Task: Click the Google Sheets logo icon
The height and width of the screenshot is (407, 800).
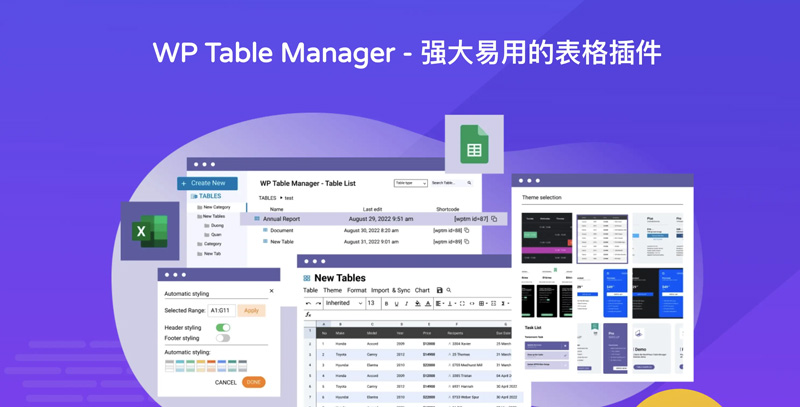Action: click(x=474, y=144)
